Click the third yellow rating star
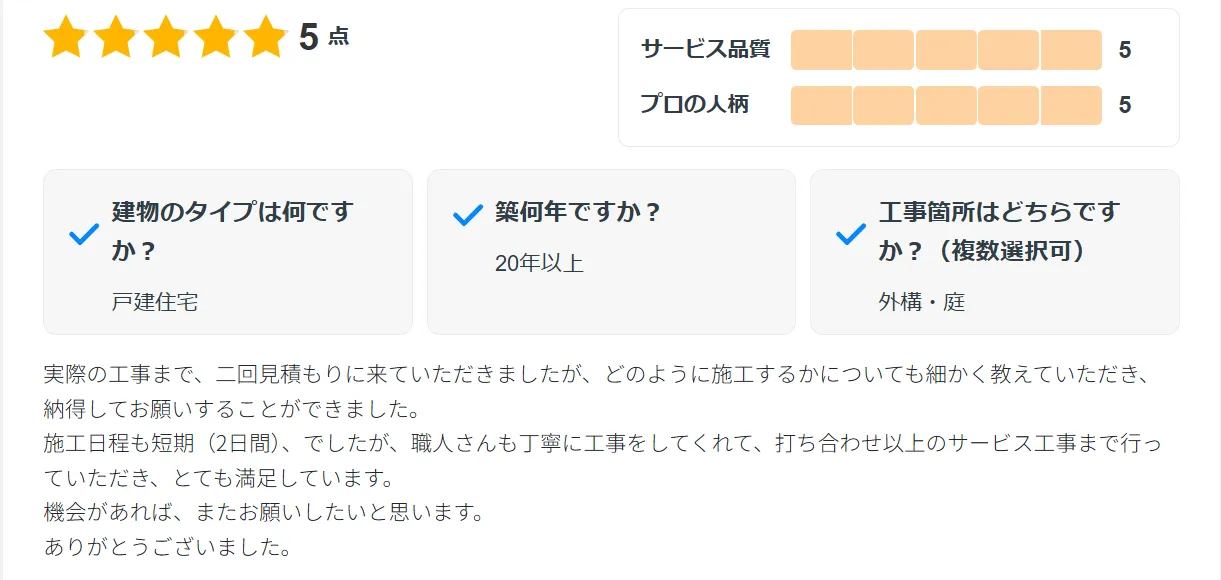Viewport: 1221px width, 580px height. [166, 38]
